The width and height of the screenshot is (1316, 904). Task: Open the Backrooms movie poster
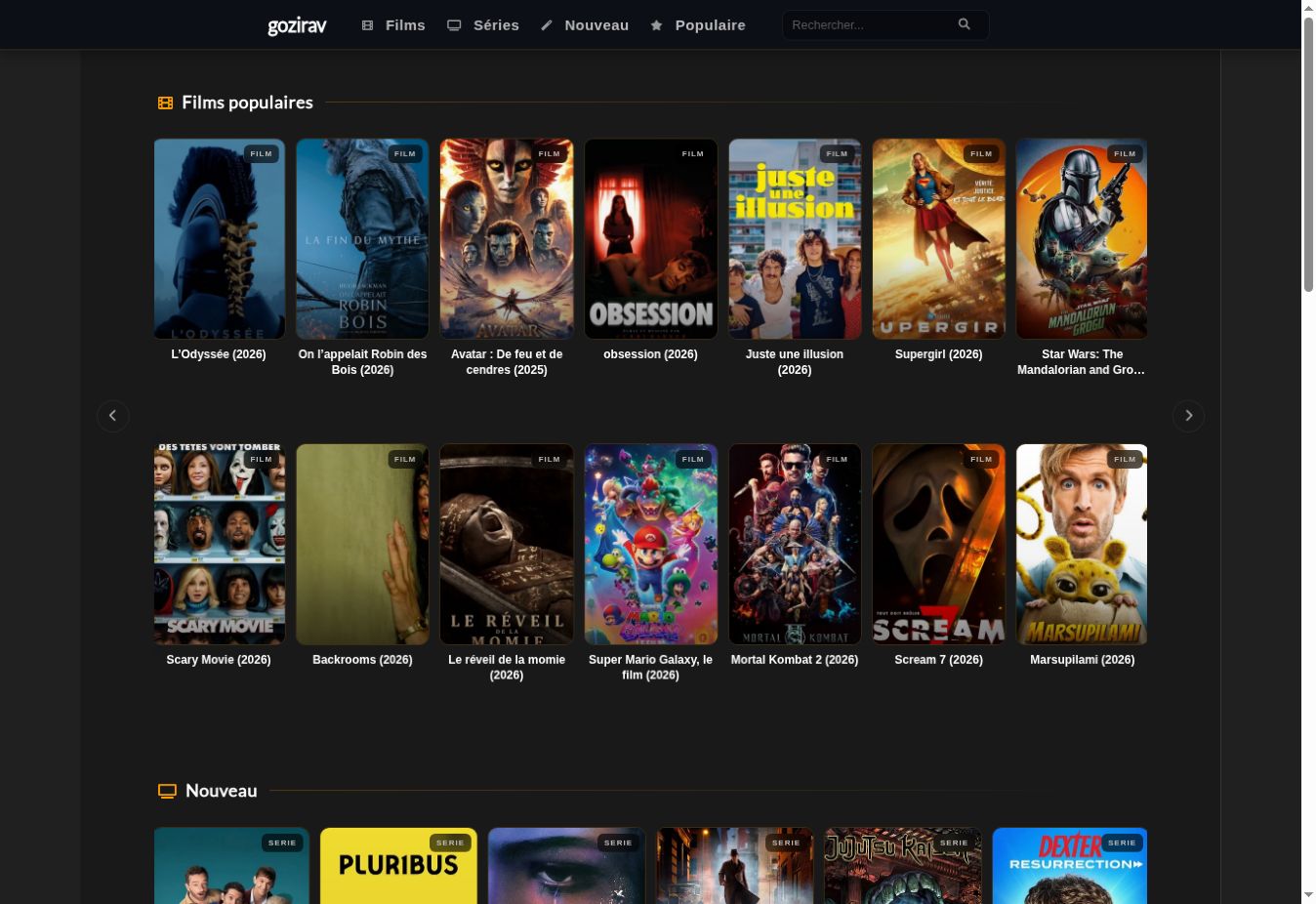pos(362,545)
